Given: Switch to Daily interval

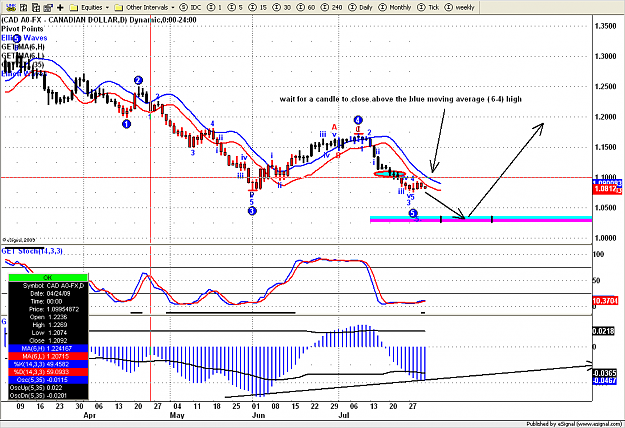Looking at the screenshot, I should [361, 7].
